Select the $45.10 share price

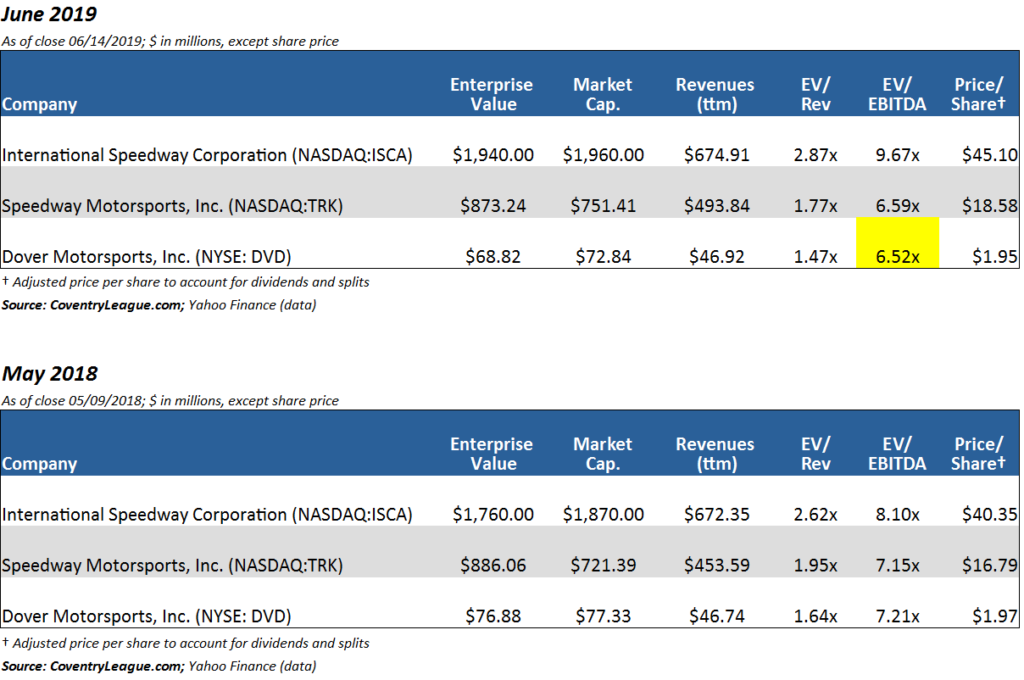coord(989,155)
